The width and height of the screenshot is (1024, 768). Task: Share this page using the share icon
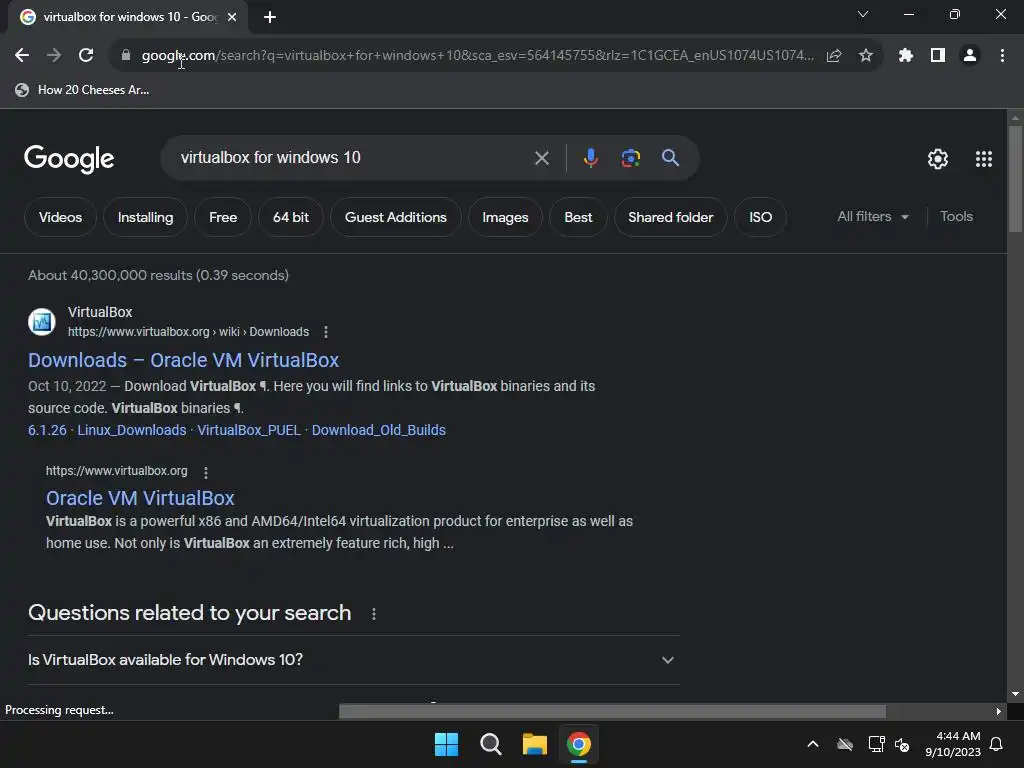(834, 56)
